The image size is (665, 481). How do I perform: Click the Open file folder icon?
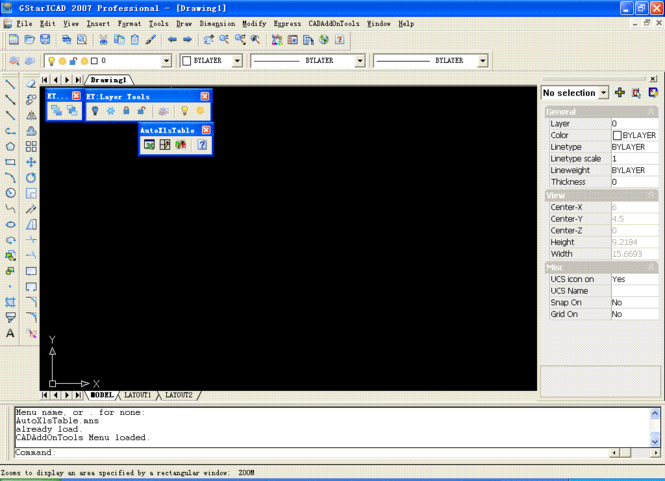(29, 40)
